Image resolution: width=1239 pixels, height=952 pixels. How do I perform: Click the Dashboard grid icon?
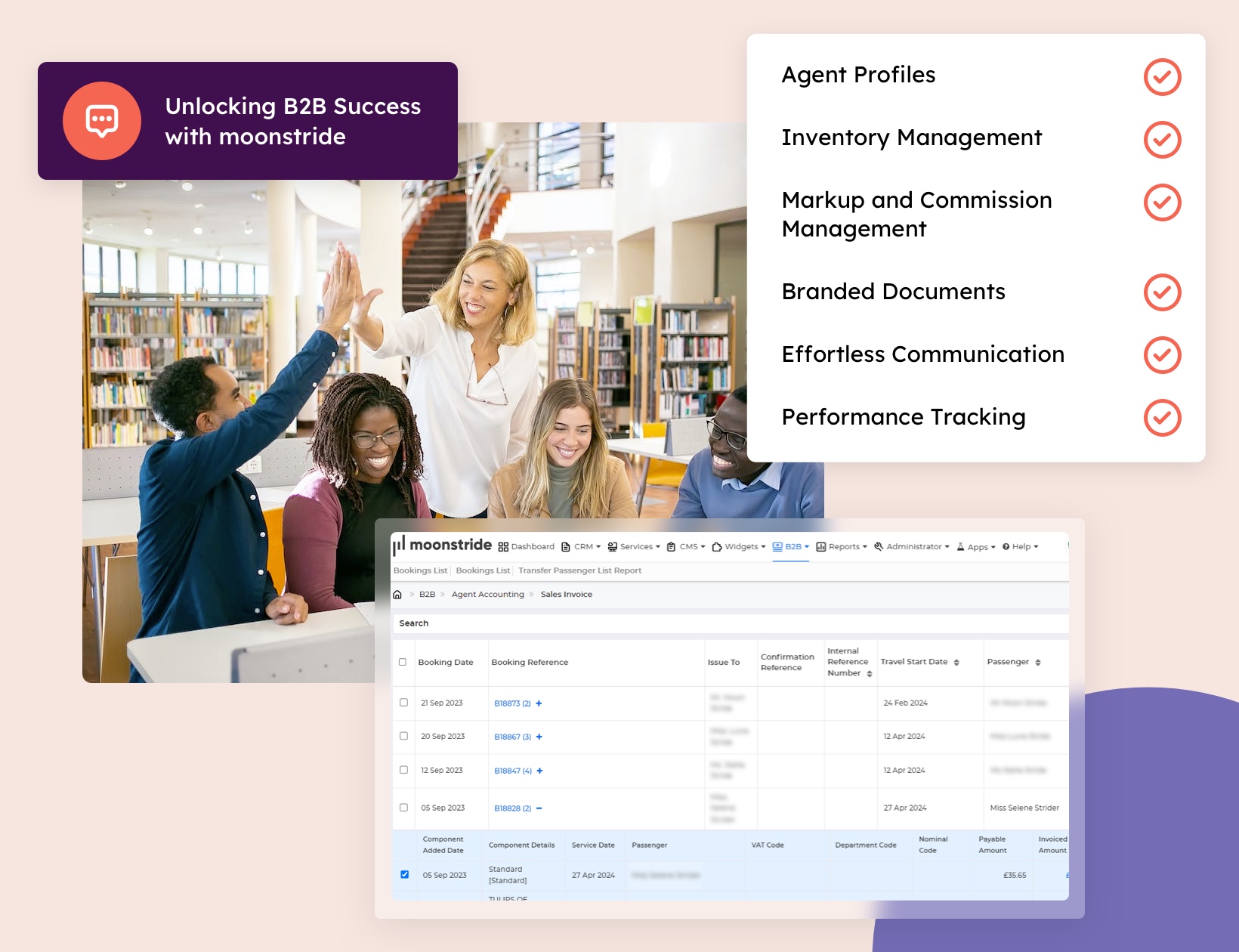click(503, 547)
